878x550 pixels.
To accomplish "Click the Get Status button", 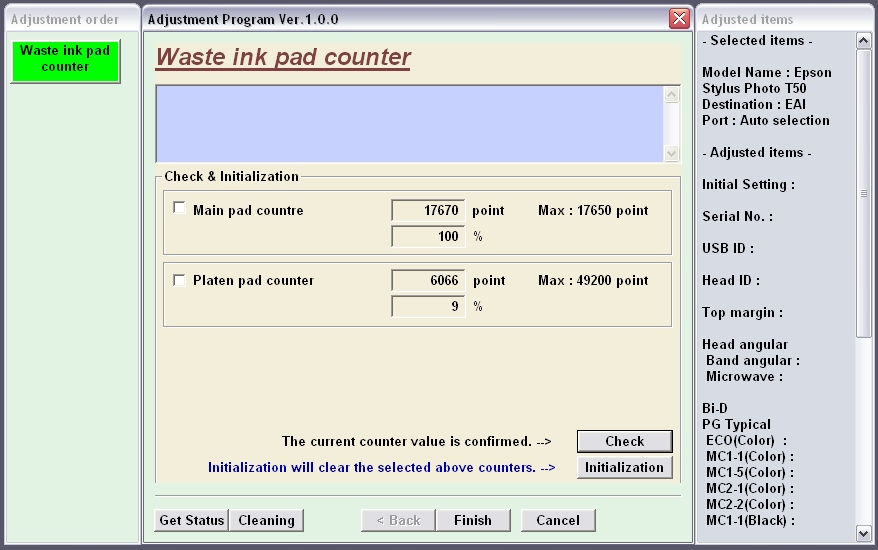I will pyautogui.click(x=192, y=520).
